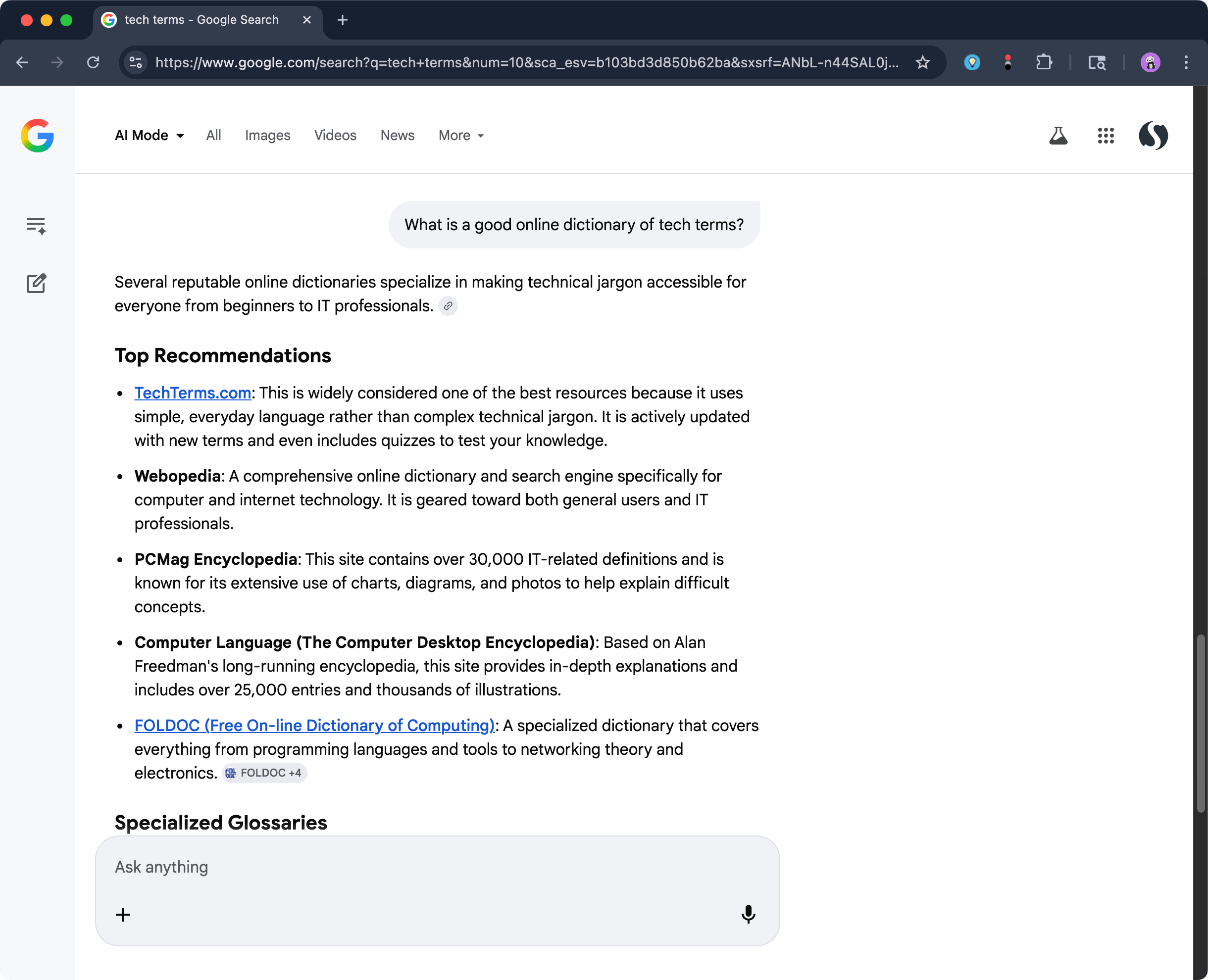Open the Google apps grid
The image size is (1208, 980).
(x=1105, y=136)
